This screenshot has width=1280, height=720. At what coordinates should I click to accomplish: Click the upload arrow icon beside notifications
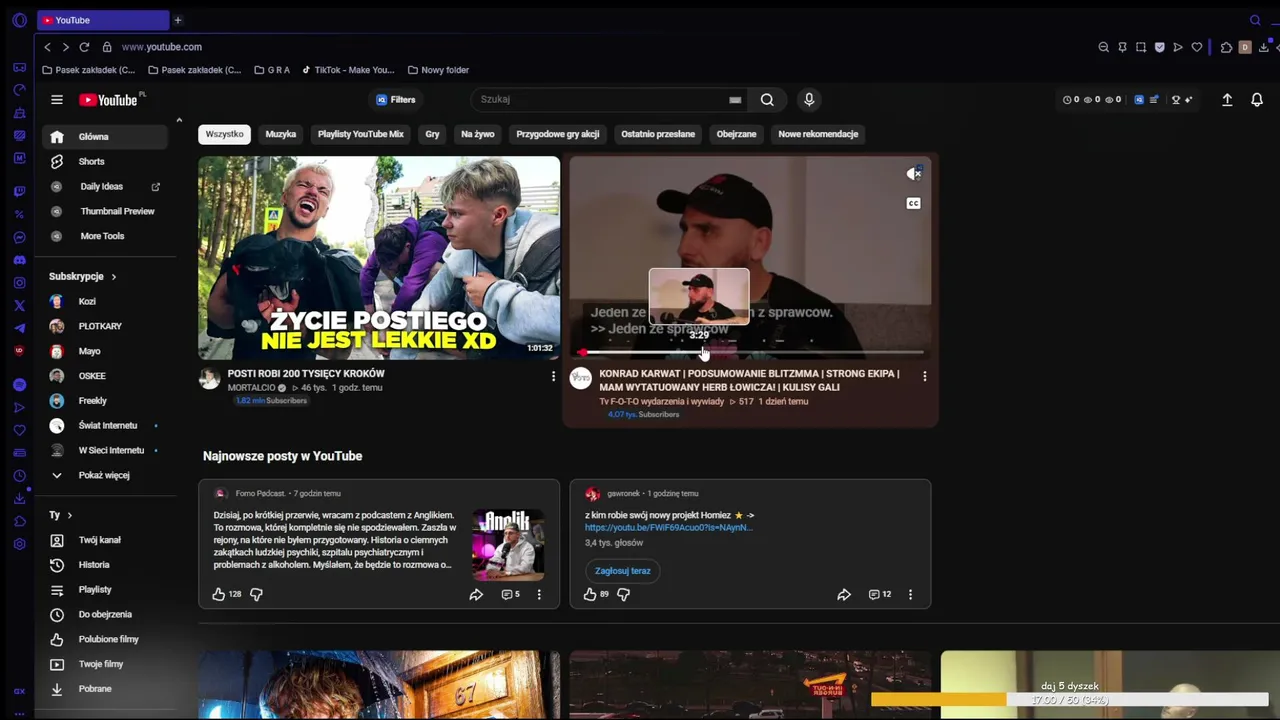1227,100
